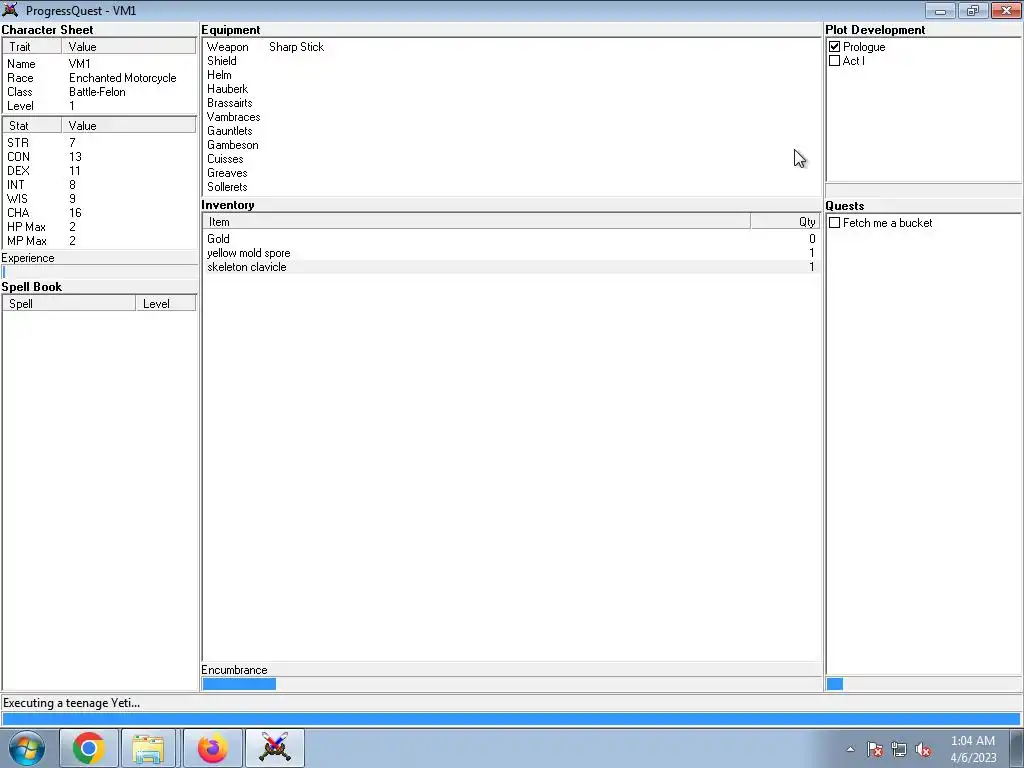
Task: Select Gold inventory row
Action: pyautogui.click(x=511, y=239)
